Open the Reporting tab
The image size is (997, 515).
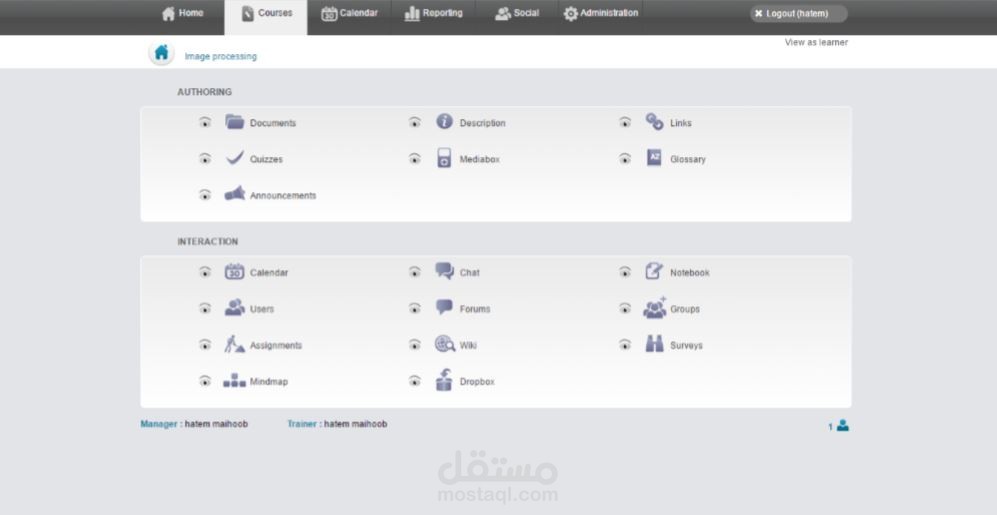[x=434, y=13]
